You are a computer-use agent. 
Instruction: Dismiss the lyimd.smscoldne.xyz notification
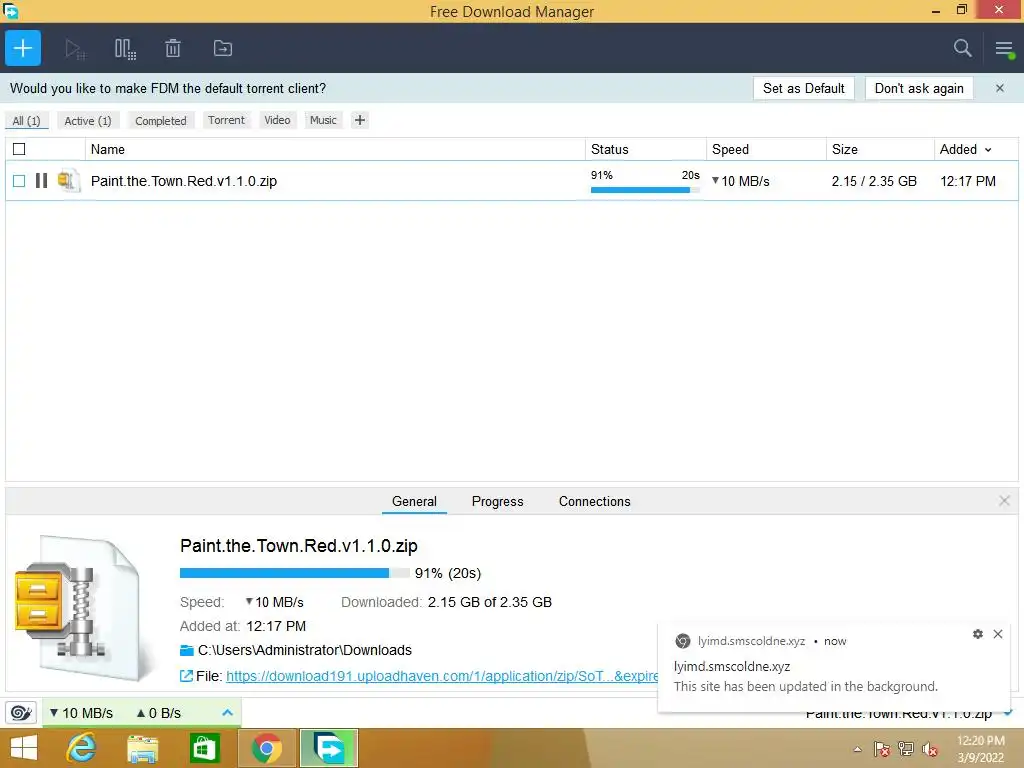tap(998, 634)
